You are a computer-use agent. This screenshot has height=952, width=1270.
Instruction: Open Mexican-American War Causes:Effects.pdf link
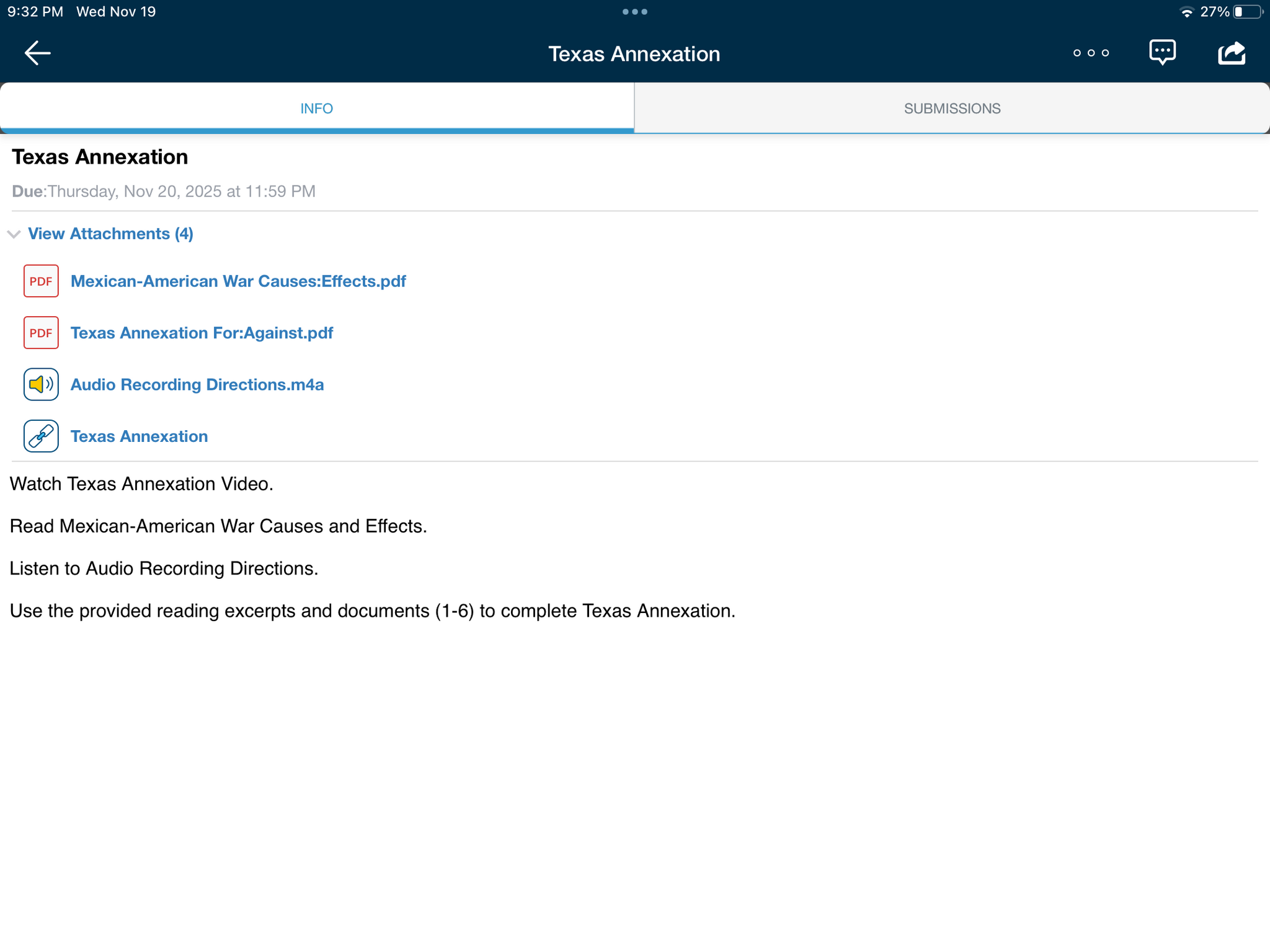pos(238,281)
